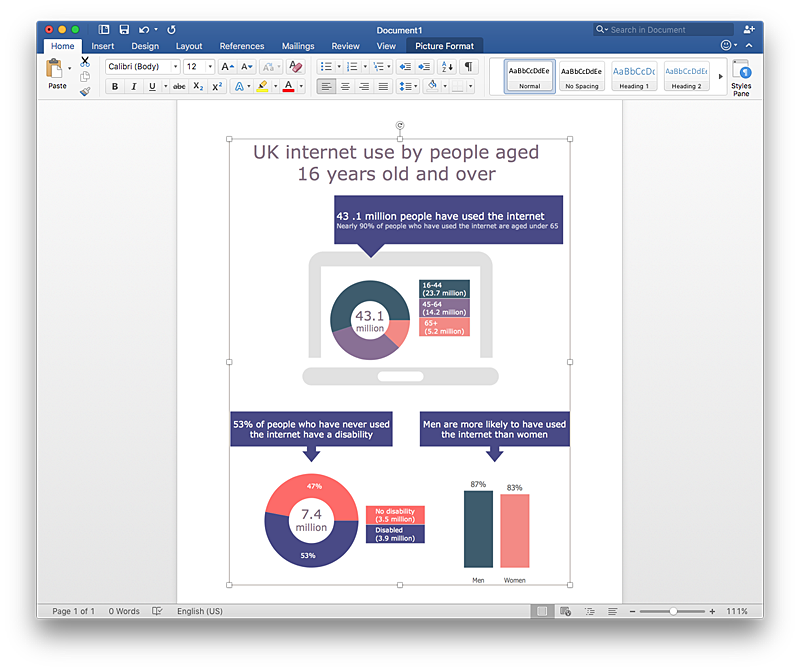
Task: Cut selection with the scissors icon
Action: (x=85, y=62)
